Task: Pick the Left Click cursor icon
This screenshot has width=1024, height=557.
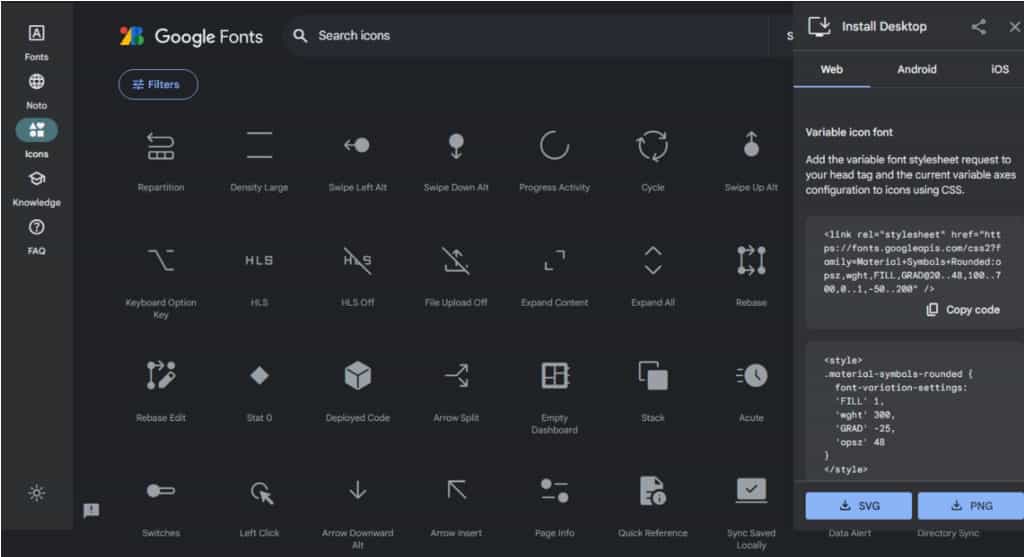Action: (x=261, y=492)
